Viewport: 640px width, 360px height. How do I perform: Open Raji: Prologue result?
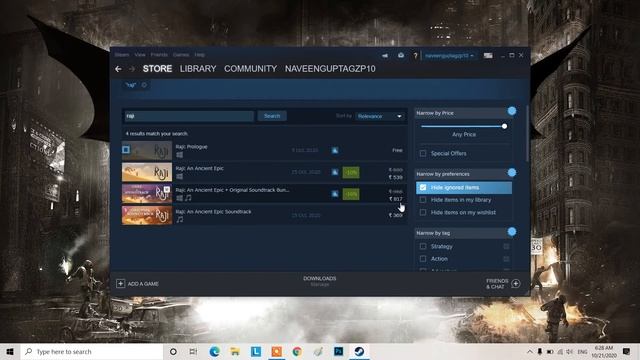tap(264, 151)
